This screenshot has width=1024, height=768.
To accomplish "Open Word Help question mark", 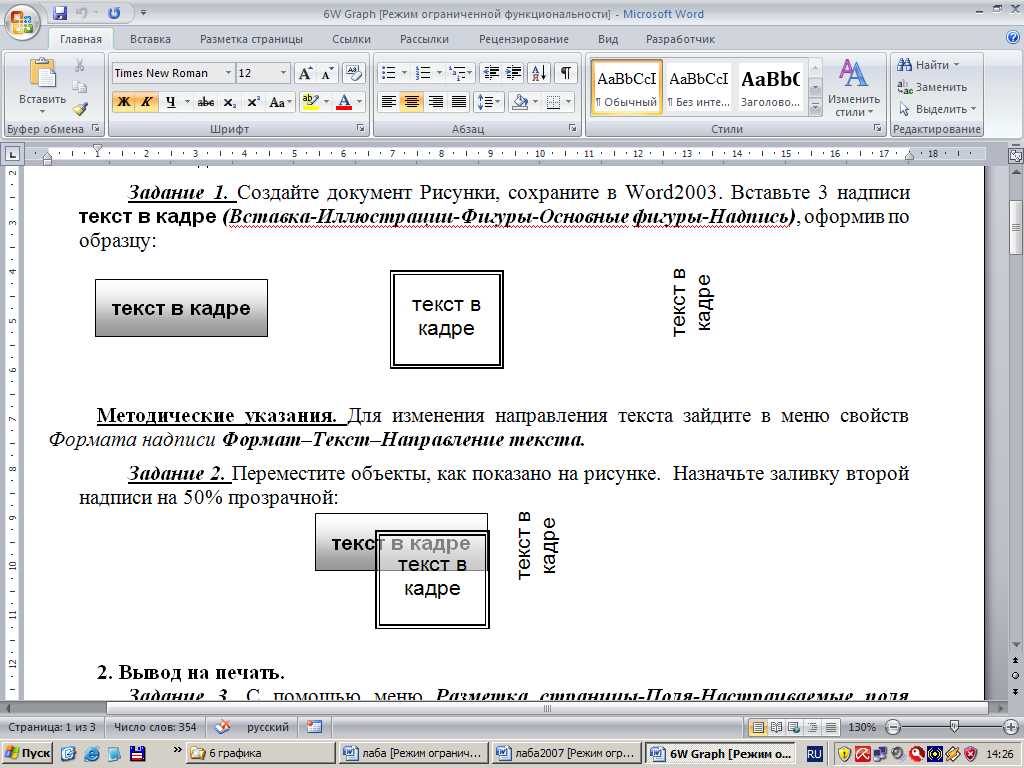I will 1013,38.
